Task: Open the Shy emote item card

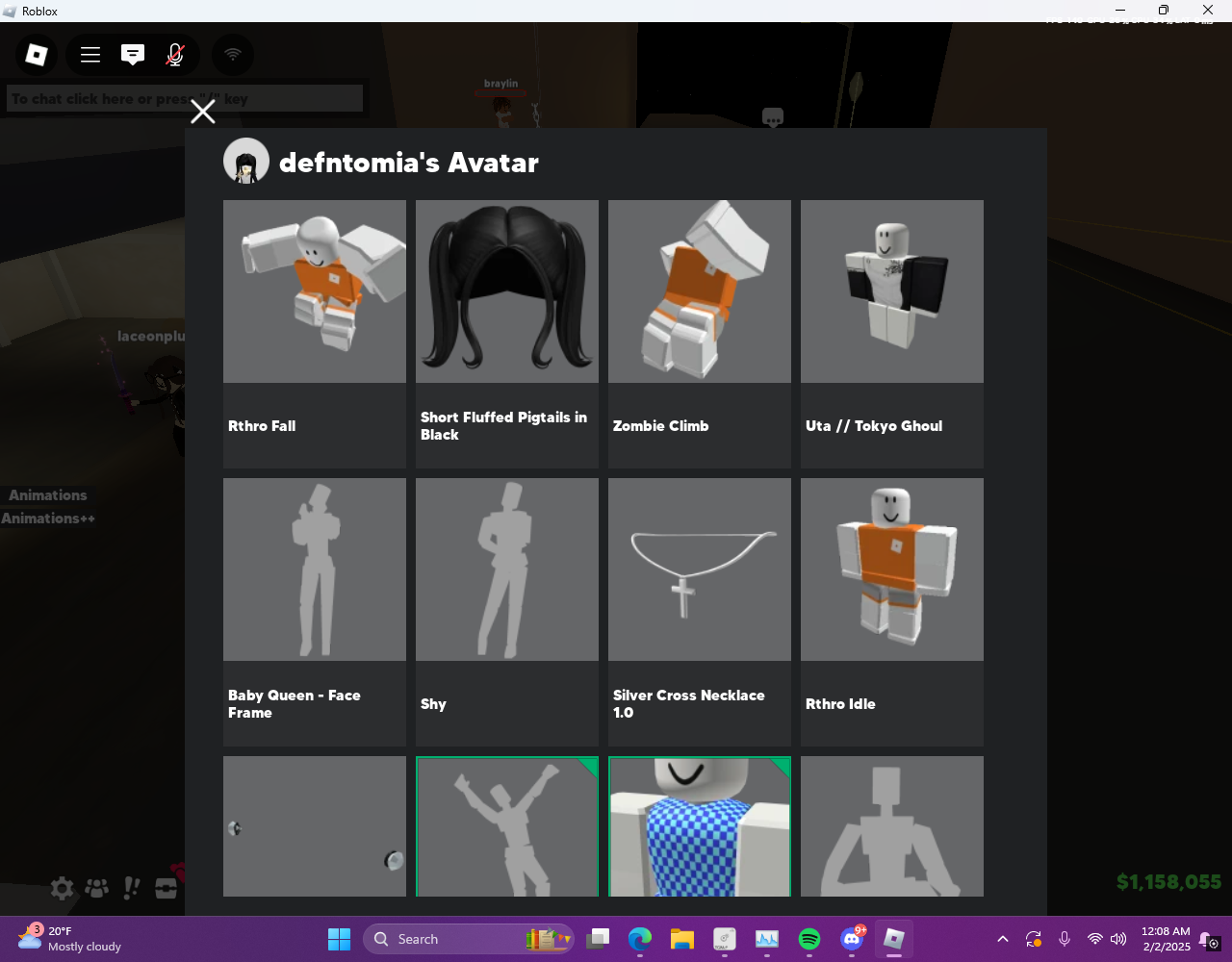Action: 507,612
